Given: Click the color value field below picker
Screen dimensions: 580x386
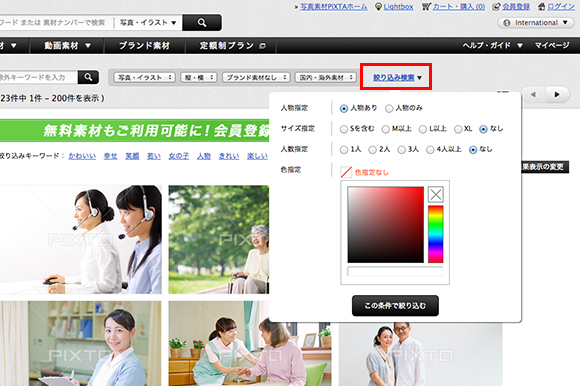Looking at the screenshot, I should [x=395, y=272].
